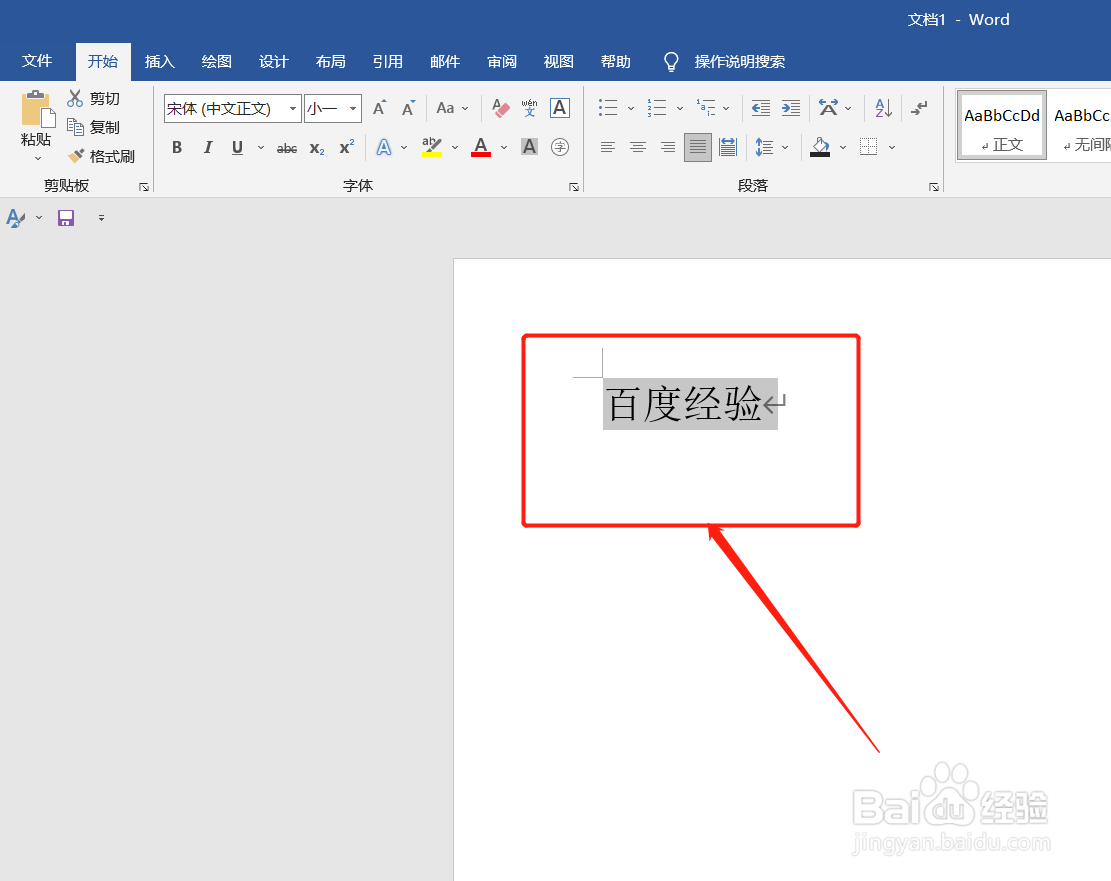Toggle strikethrough formatting
Screen dimensions: 1111x881
pos(287,148)
